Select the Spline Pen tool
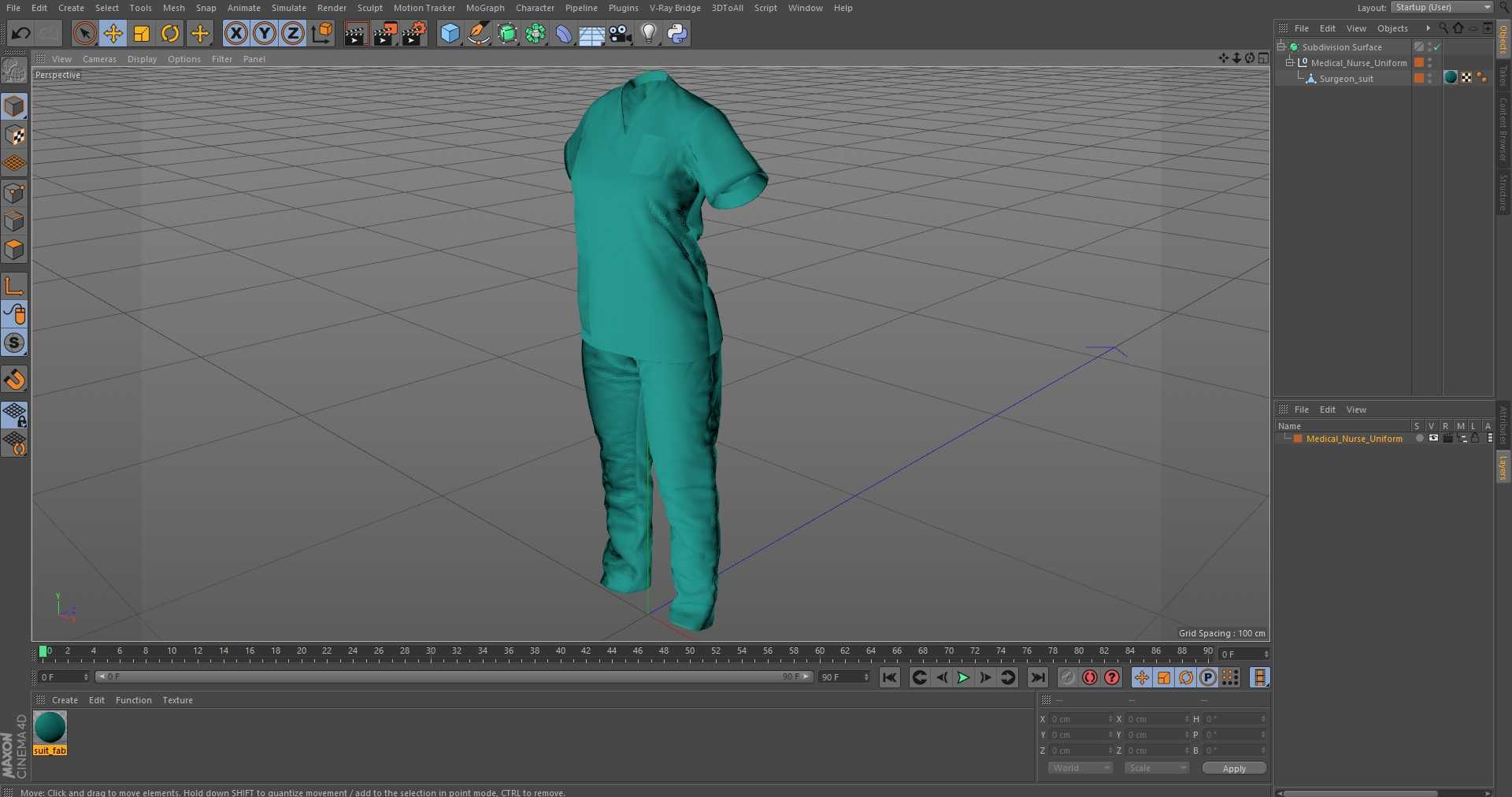1512x797 pixels. 478,33
